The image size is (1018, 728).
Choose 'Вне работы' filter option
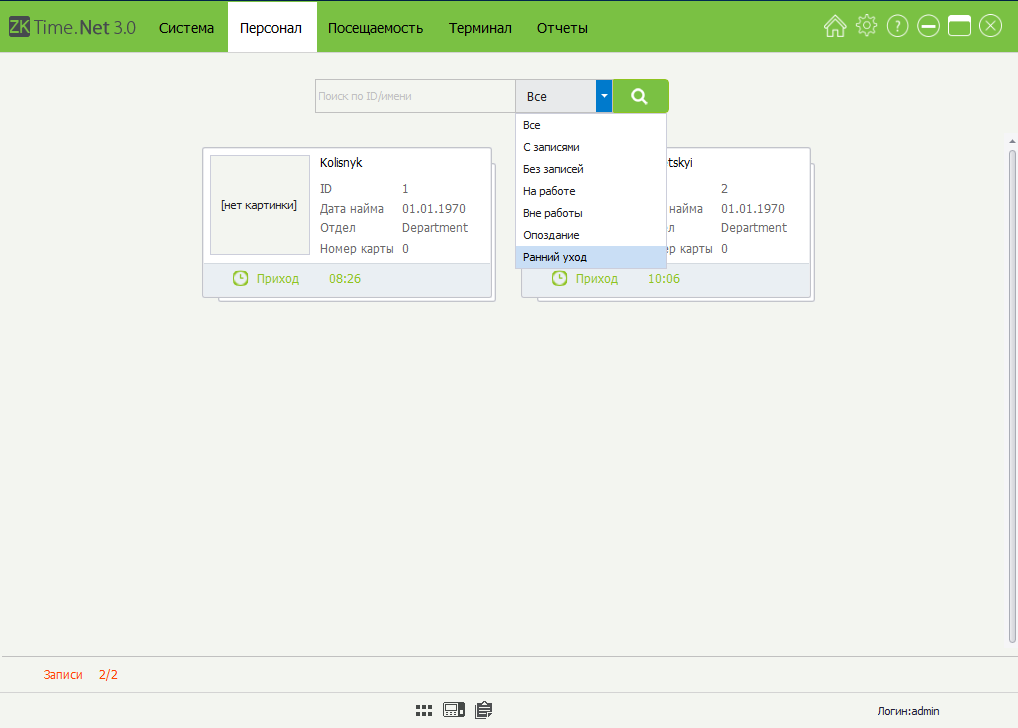[591, 214]
